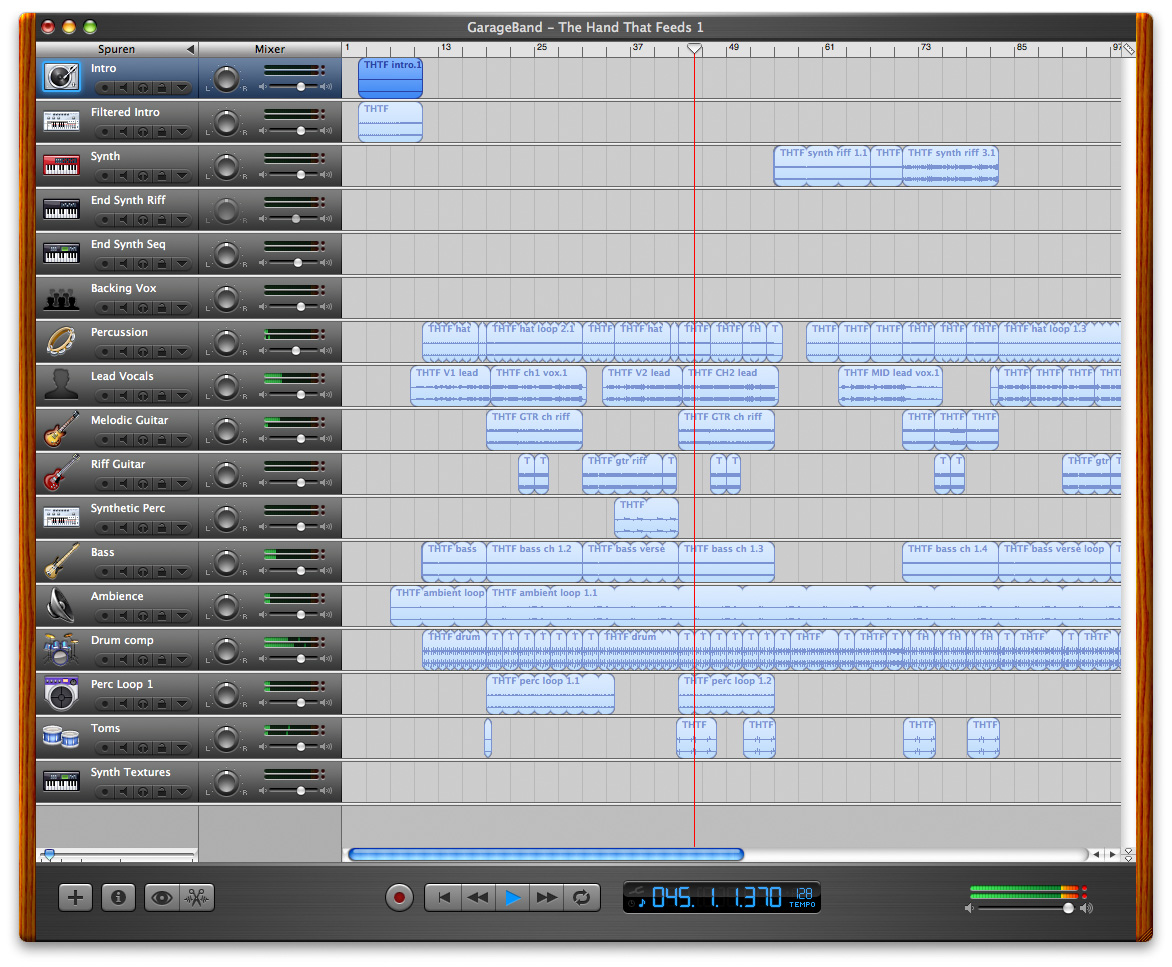This screenshot has height=967, width=1172.
Task: Go to the beginning of the song
Action: [443, 898]
